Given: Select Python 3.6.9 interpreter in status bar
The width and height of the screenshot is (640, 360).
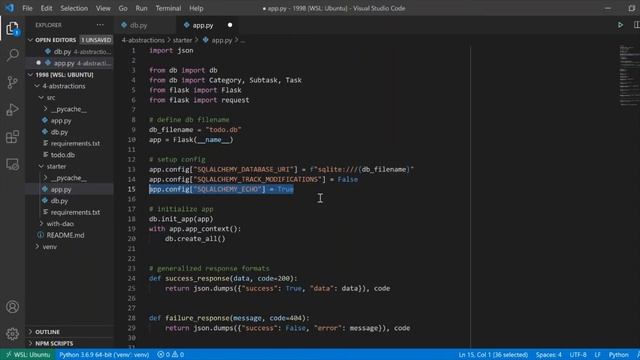Looking at the screenshot, I should tap(104, 355).
